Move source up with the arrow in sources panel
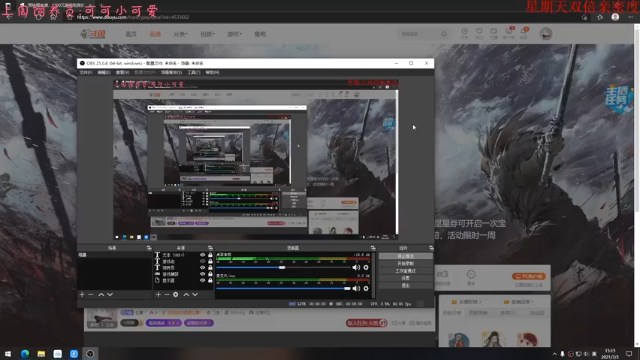Screen dimensions: 640x360 tap(186, 294)
